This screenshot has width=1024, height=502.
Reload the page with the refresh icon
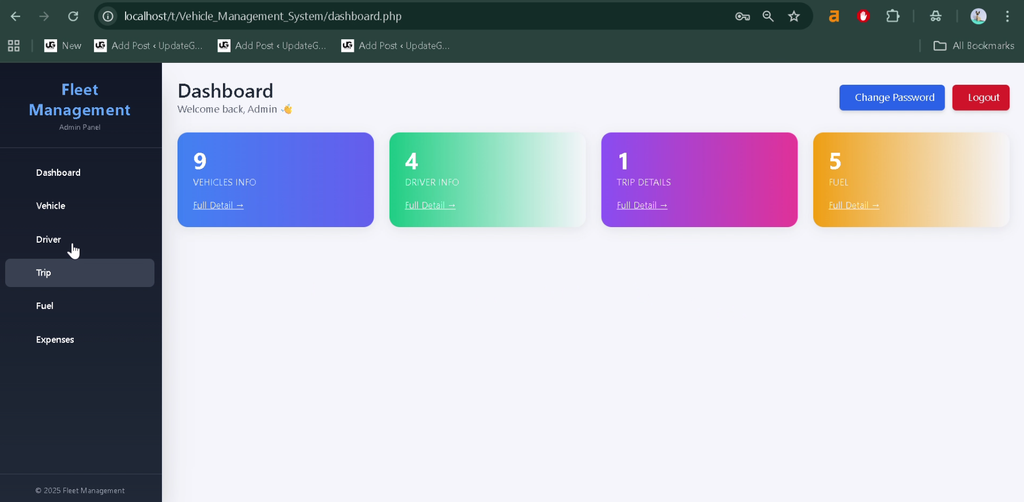click(73, 16)
